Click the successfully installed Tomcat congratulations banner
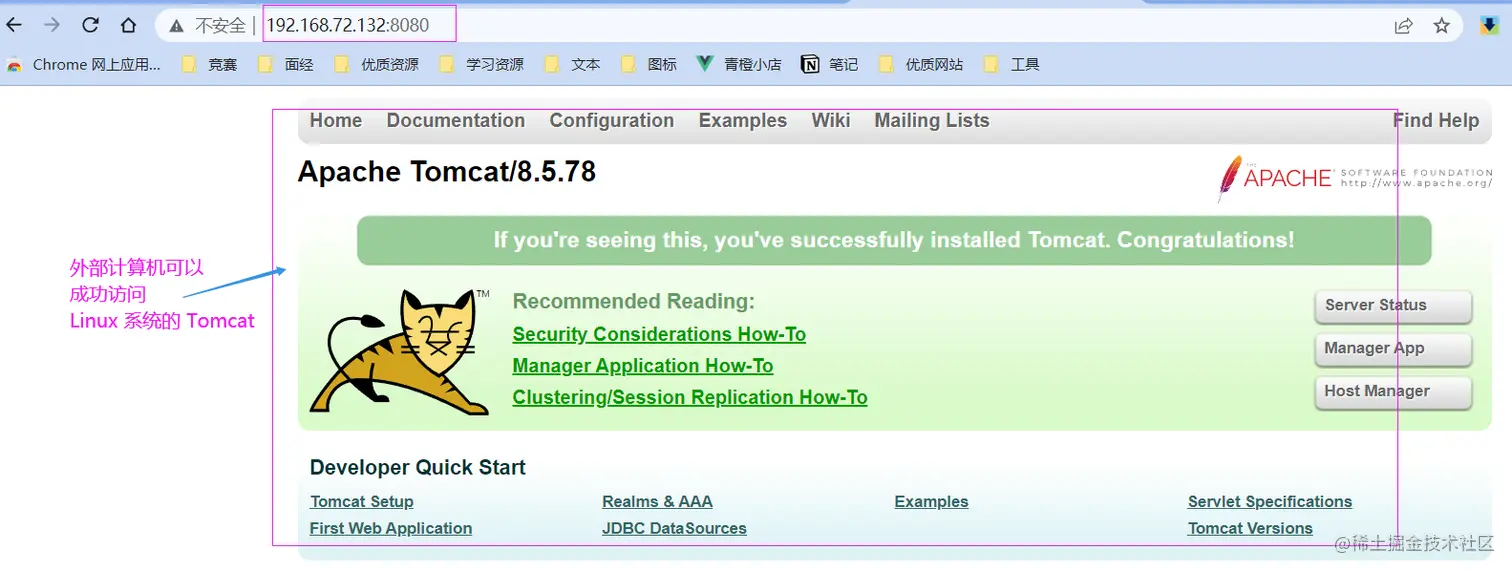Screen dimensions: 1512x571 point(894,241)
